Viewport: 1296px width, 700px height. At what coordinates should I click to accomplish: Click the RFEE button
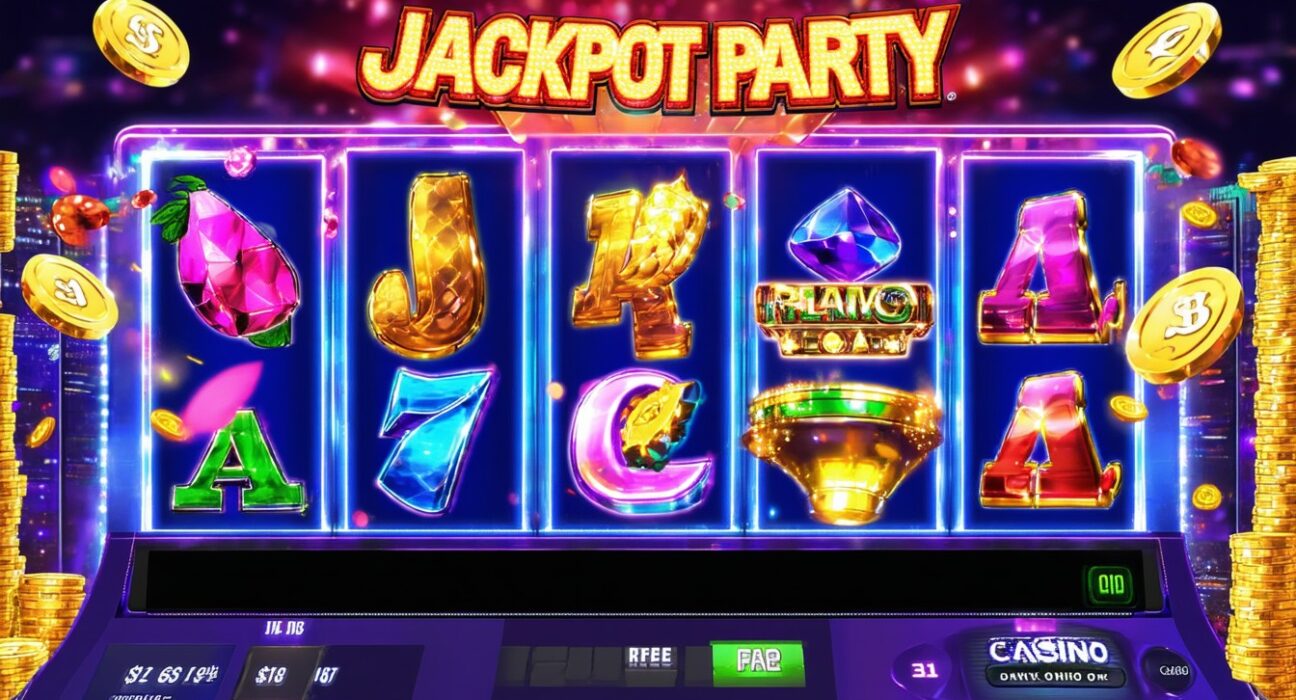coord(651,658)
